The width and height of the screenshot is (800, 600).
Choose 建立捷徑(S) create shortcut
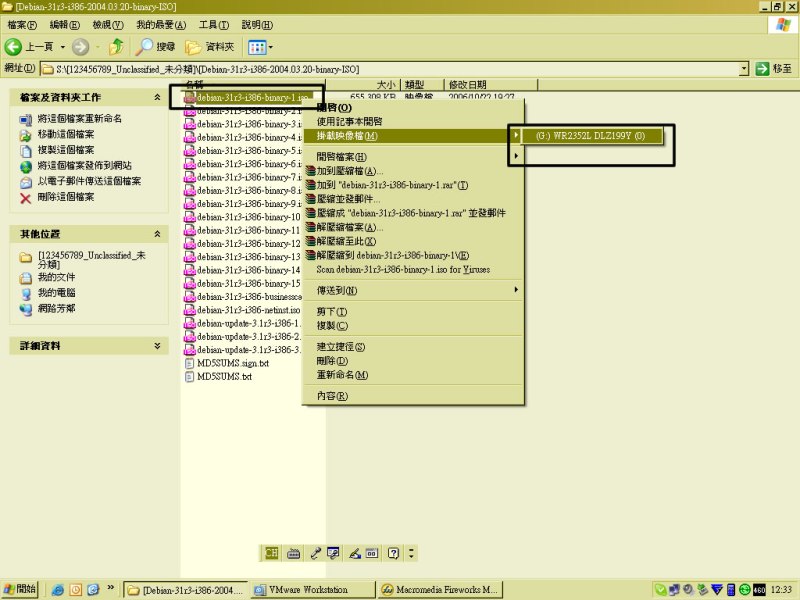pos(413,347)
